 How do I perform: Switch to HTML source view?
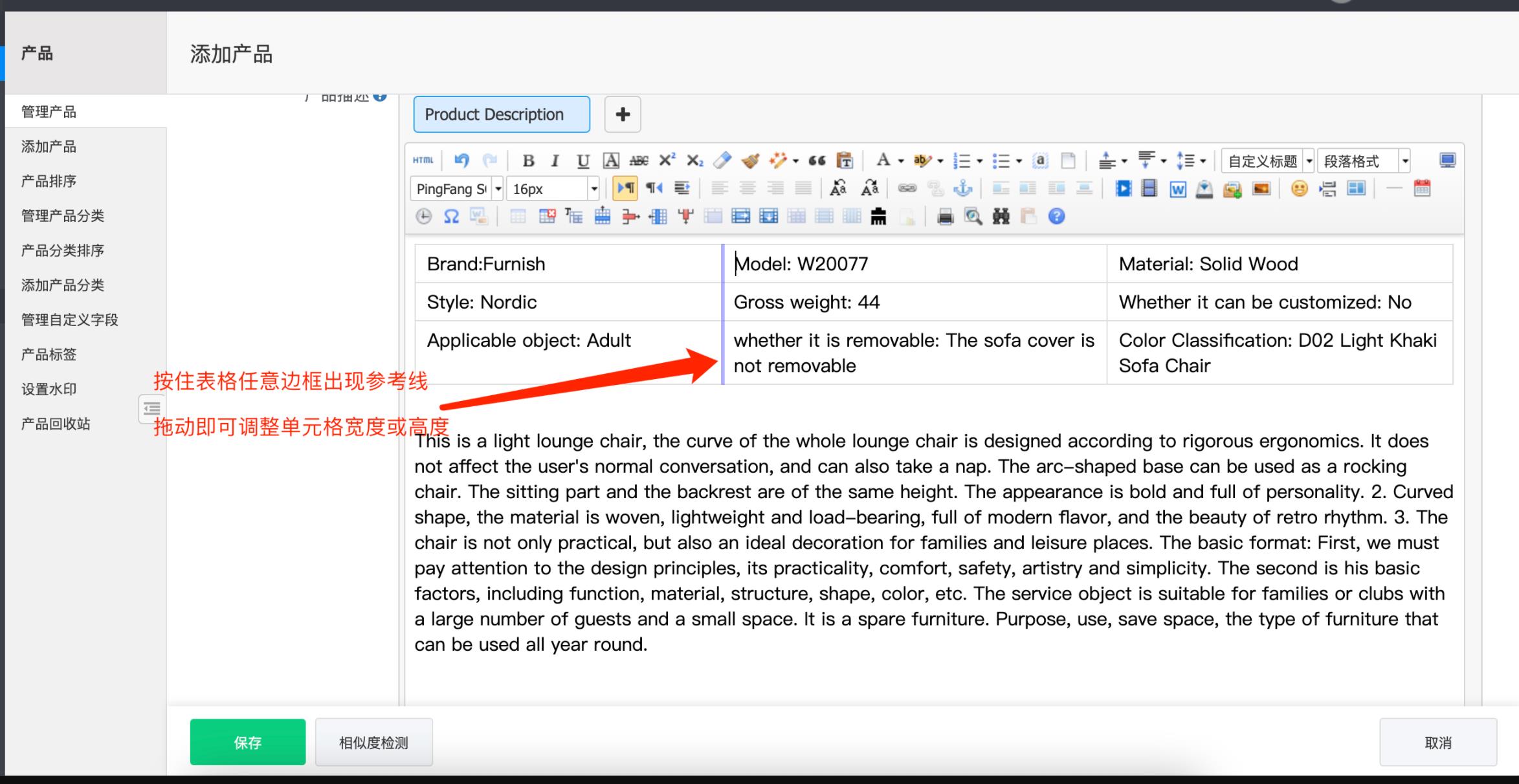pos(423,160)
